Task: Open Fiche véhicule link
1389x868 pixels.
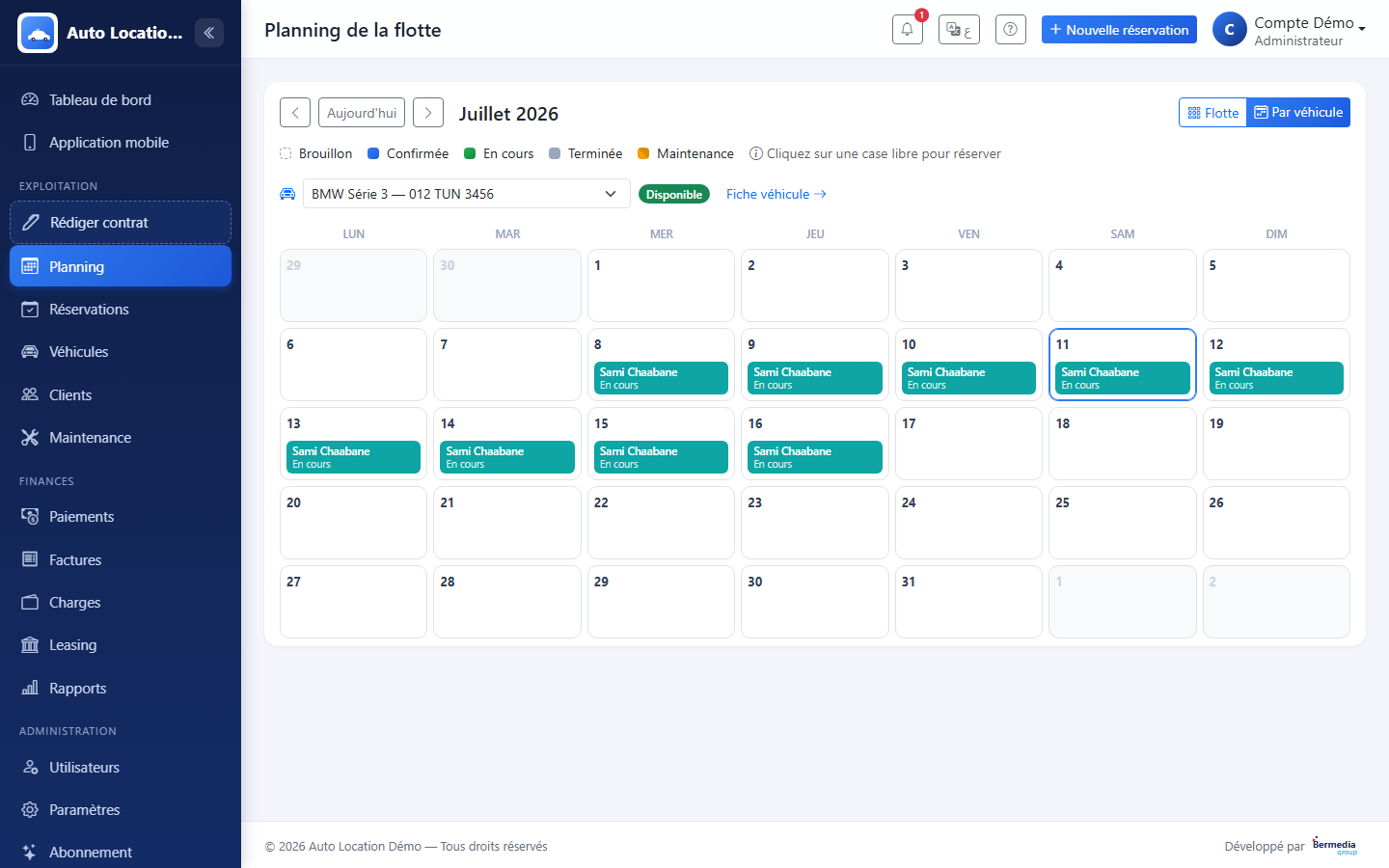Action: 776,194
